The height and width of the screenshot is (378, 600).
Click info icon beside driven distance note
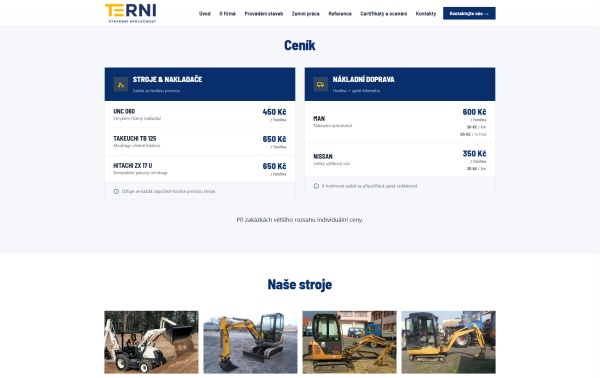316,186
